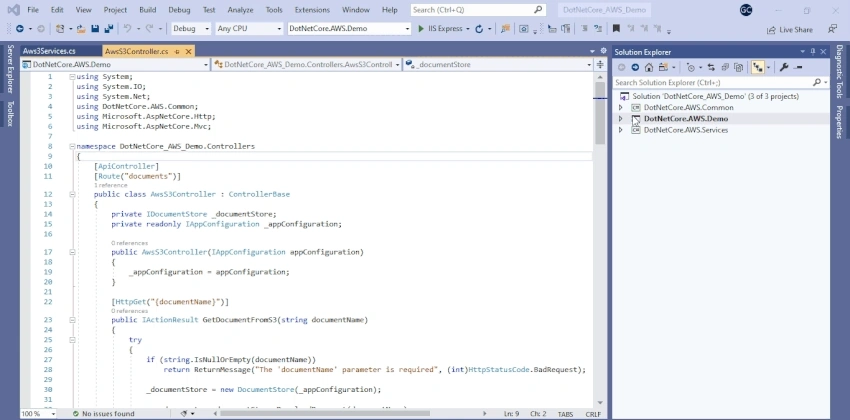The height and width of the screenshot is (420, 850).
Task: Open the _documentStore member dropdown
Action: pos(498,64)
